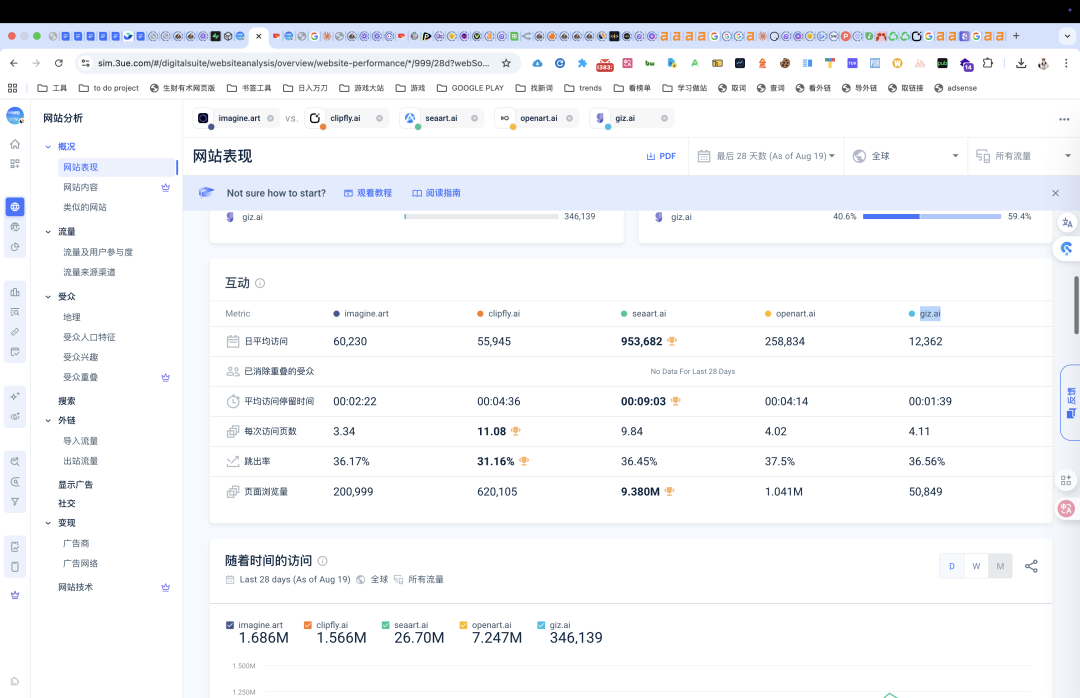The height and width of the screenshot is (698, 1080).
Task: Show info tooltip for 互动 section
Action: 260,283
